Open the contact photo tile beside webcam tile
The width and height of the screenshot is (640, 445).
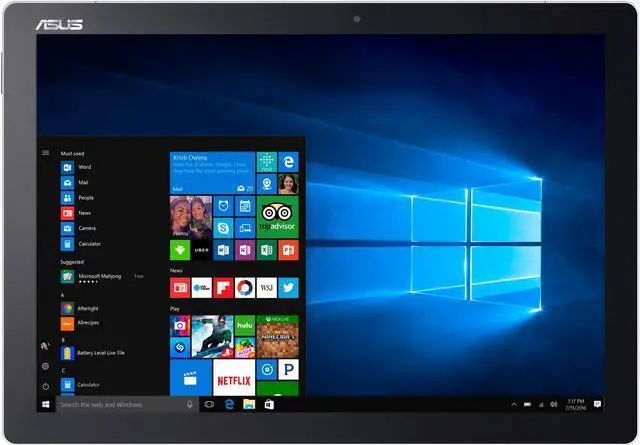288,184
